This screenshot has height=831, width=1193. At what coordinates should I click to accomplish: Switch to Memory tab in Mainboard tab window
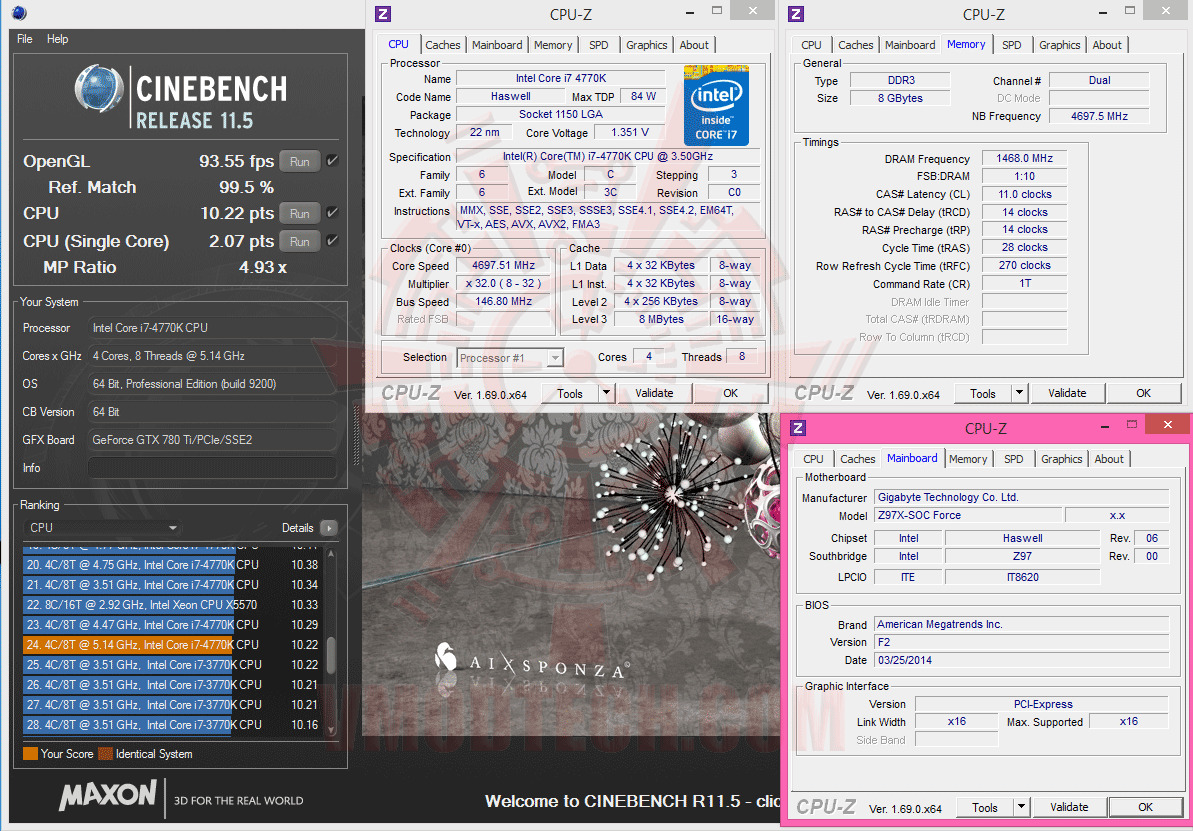(x=968, y=459)
